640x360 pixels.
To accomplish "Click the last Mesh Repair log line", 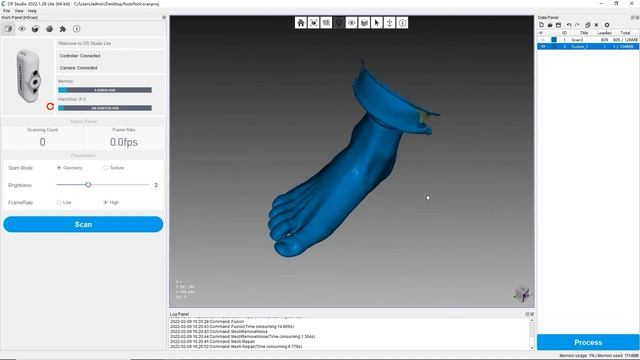I will coord(236,347).
